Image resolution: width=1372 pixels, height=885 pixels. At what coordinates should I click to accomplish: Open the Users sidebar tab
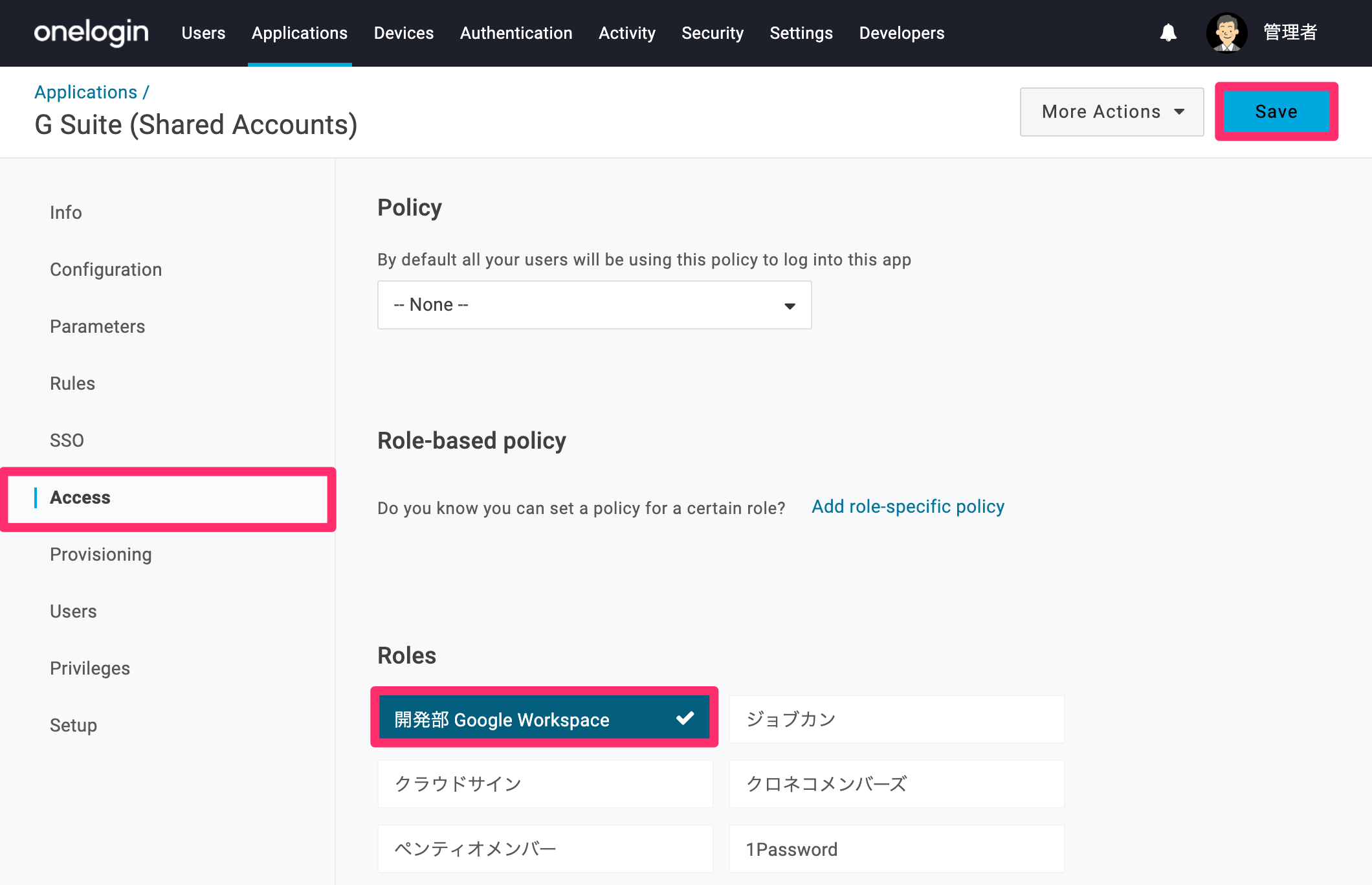[x=73, y=611]
